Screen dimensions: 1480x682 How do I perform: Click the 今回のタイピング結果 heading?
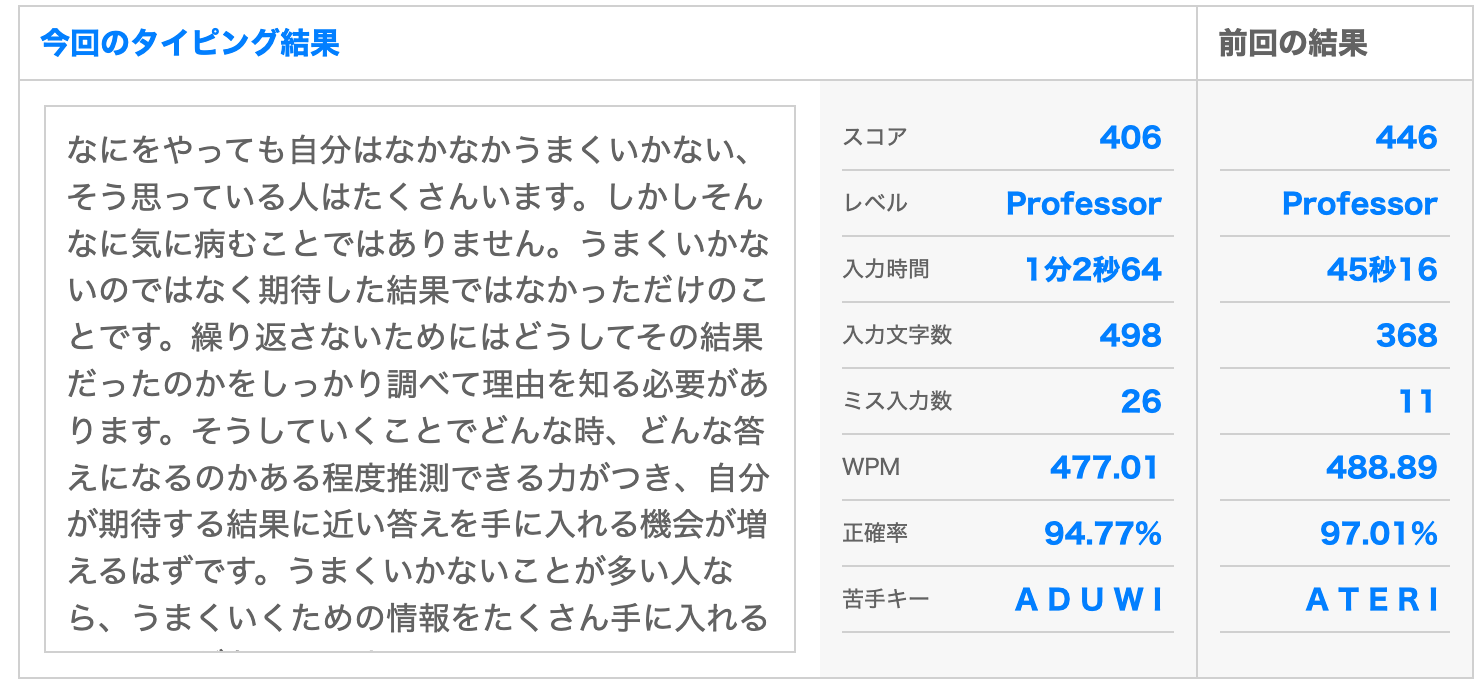click(190, 44)
